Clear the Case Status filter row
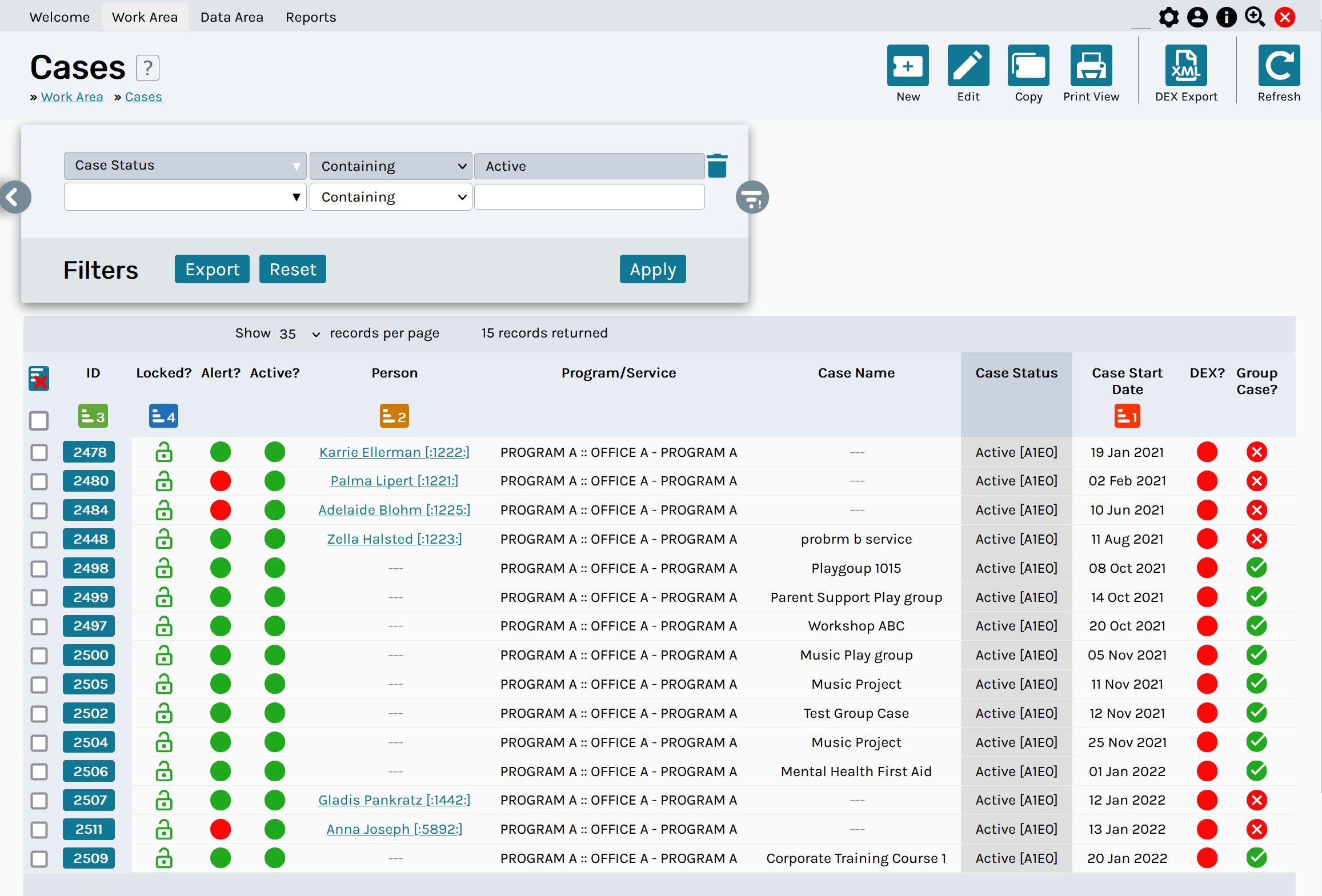This screenshot has height=896, width=1322. point(718,165)
